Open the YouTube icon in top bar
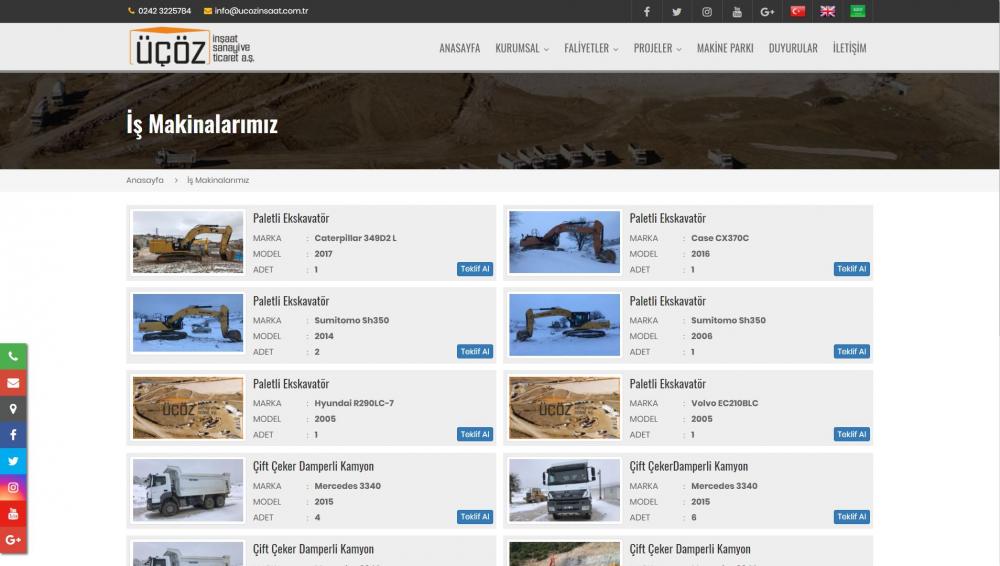The image size is (1000, 566). (737, 11)
